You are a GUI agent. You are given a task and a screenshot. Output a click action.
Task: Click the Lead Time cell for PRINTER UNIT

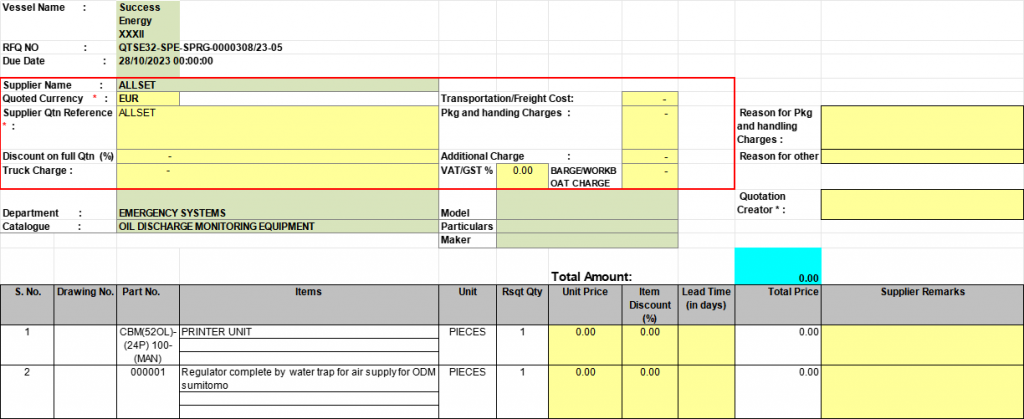point(707,344)
